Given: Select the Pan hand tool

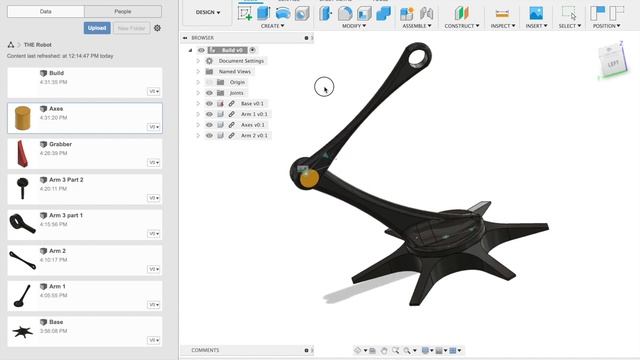Looking at the screenshot, I should coord(384,350).
